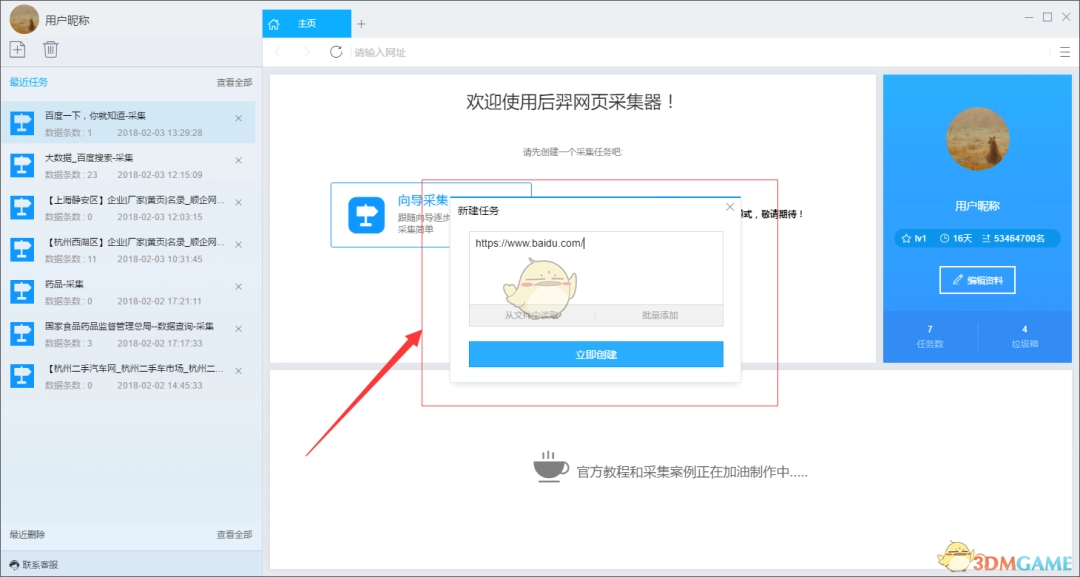Click the 编辑资料 edit profile button

point(977,280)
